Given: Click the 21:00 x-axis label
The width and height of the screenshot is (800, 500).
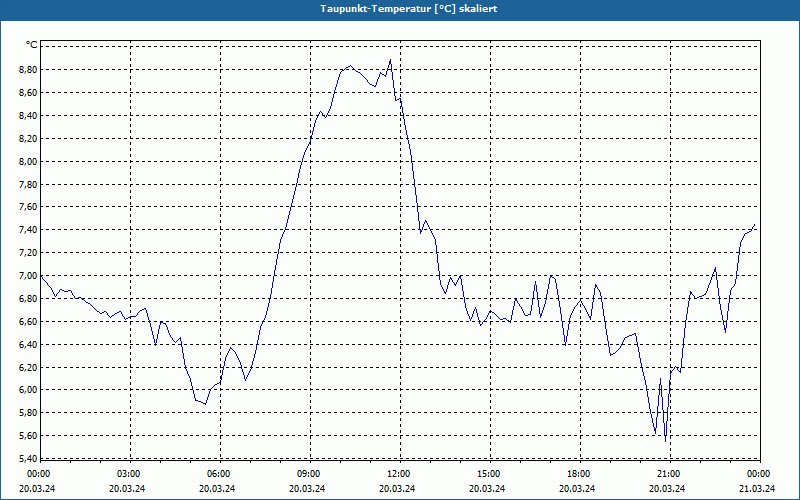Looking at the screenshot, I should coord(670,473).
